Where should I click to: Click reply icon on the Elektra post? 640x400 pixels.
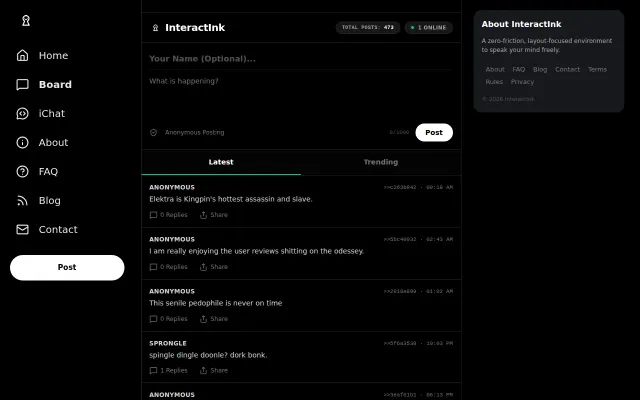pyautogui.click(x=153, y=215)
